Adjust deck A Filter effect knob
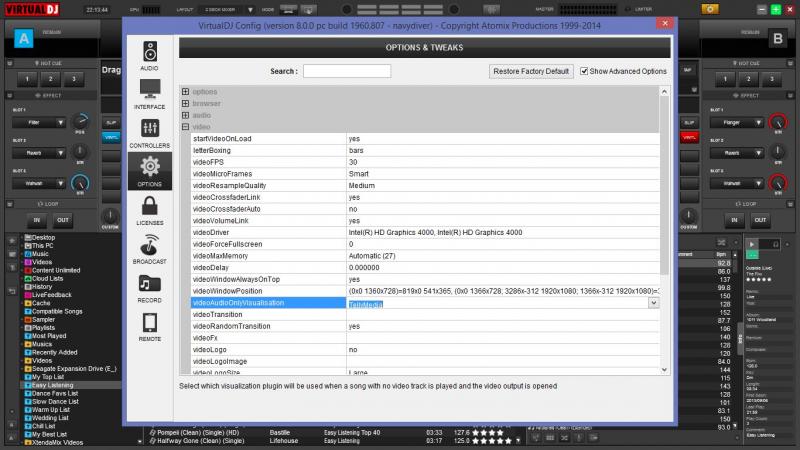Screen dimensions: 800x450 pyautogui.click(x=80, y=122)
